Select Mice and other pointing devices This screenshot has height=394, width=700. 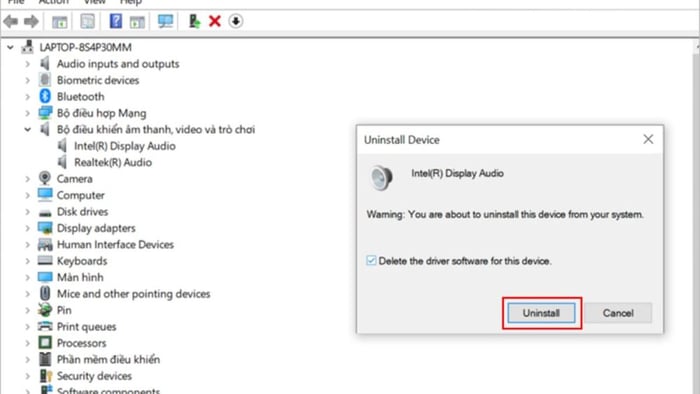coord(133,294)
